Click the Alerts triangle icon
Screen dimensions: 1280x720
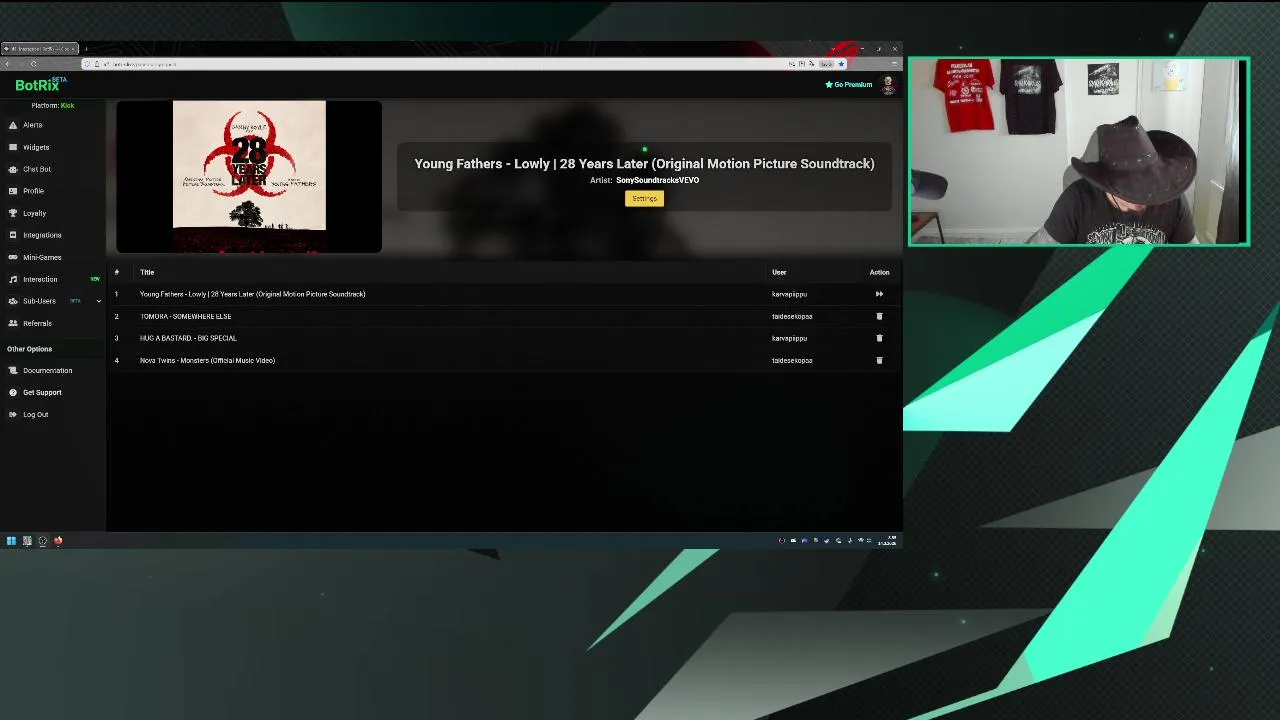[x=12, y=125]
